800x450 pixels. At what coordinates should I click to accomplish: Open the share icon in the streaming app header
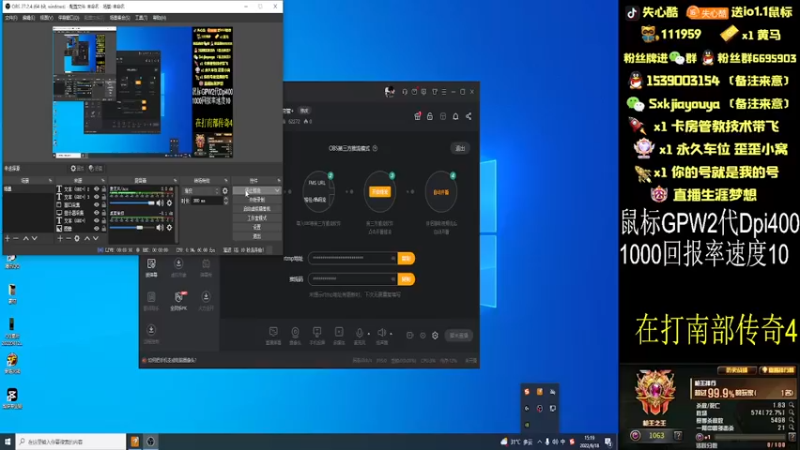tap(468, 116)
